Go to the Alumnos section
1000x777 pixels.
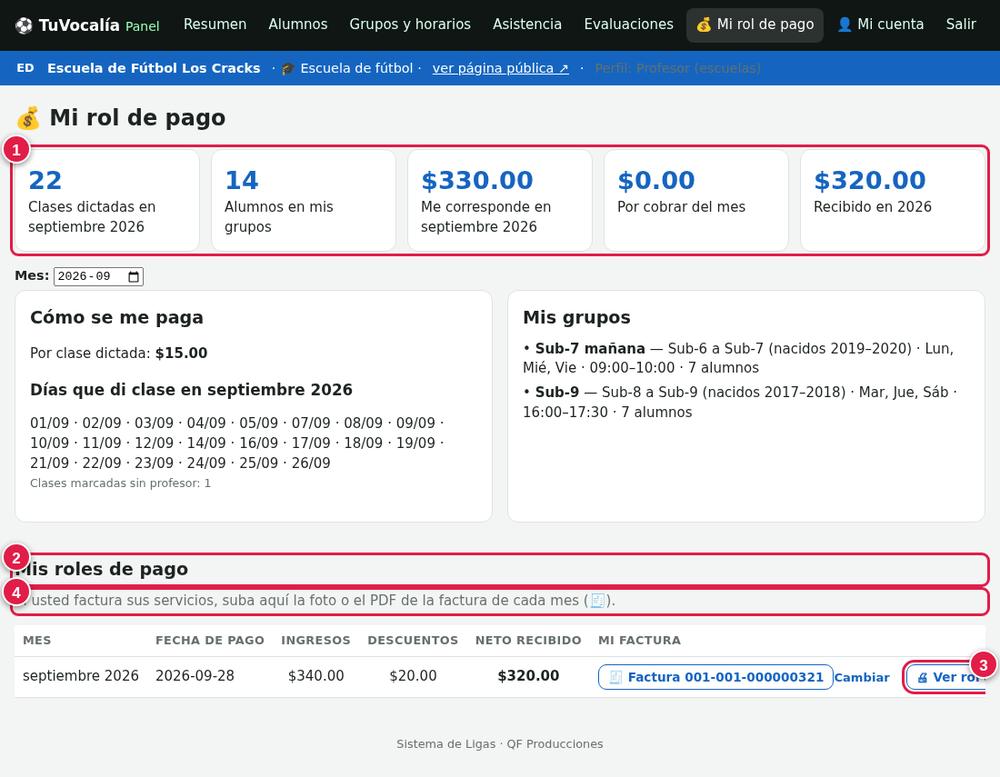[298, 24]
